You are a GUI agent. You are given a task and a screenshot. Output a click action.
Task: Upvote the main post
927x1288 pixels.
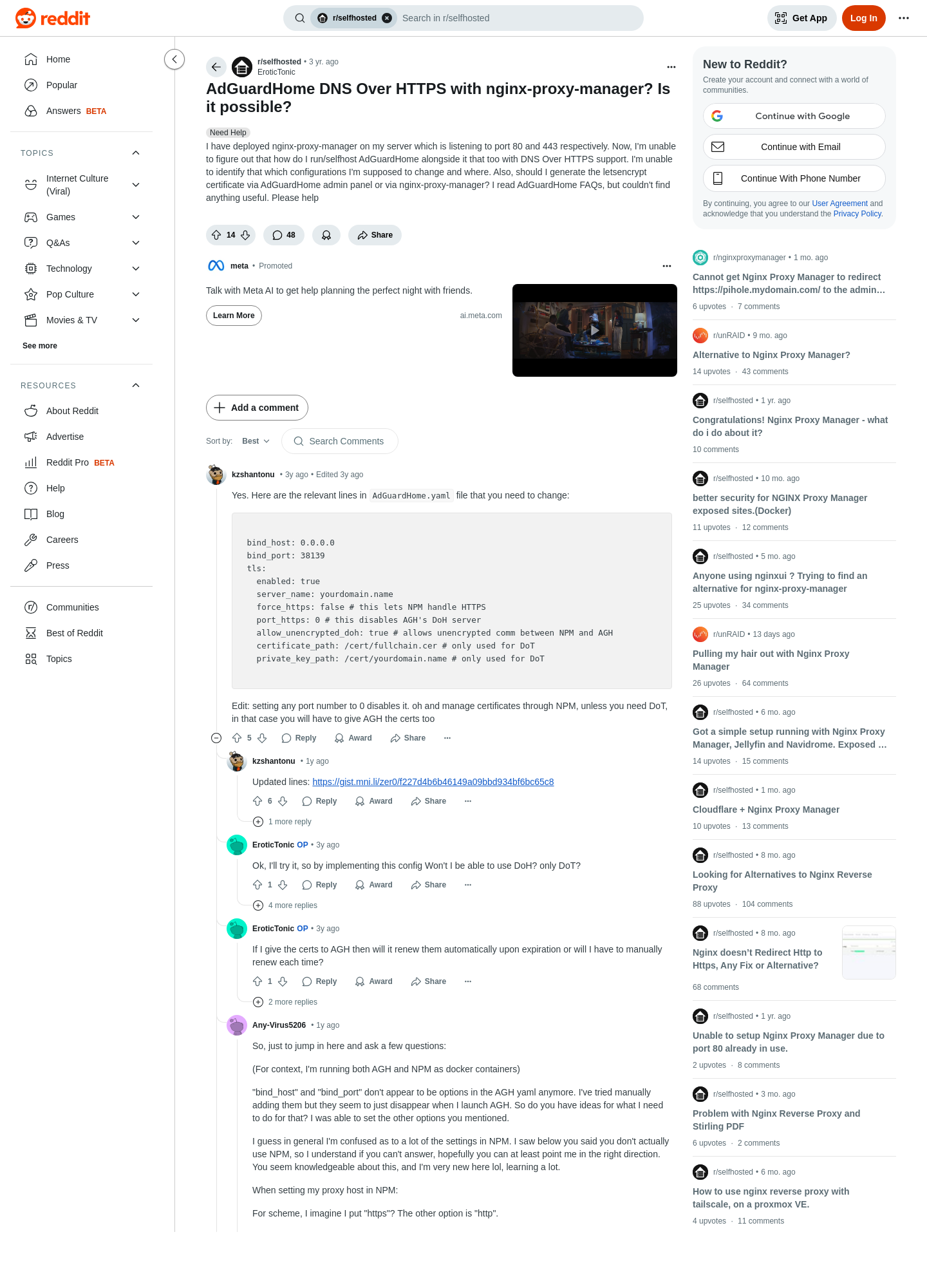(x=216, y=235)
